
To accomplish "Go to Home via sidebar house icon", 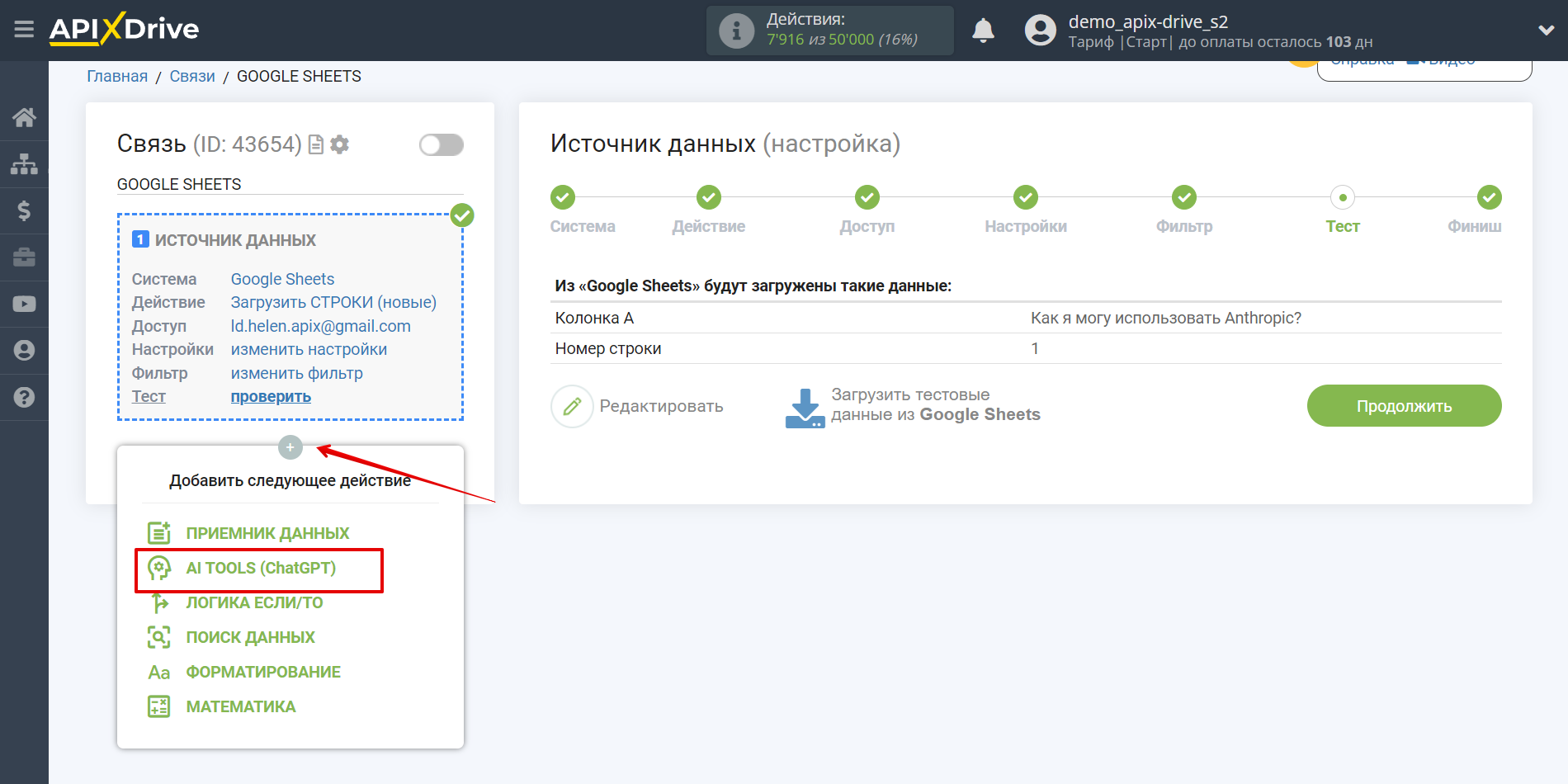I will click(24, 117).
